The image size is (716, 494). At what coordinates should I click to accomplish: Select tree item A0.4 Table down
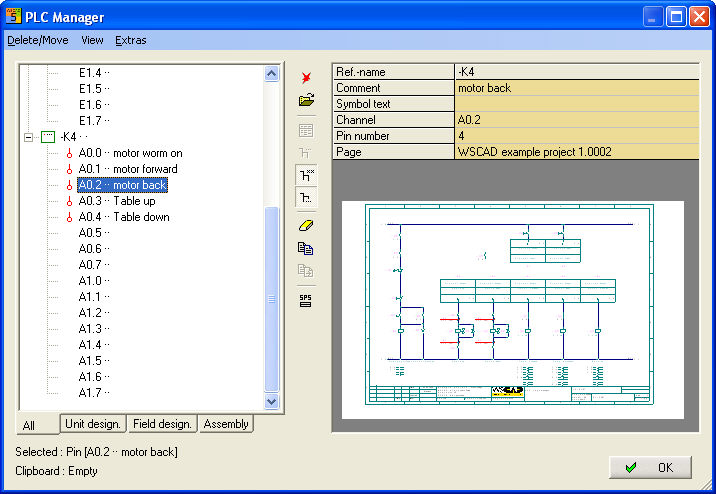[x=124, y=217]
